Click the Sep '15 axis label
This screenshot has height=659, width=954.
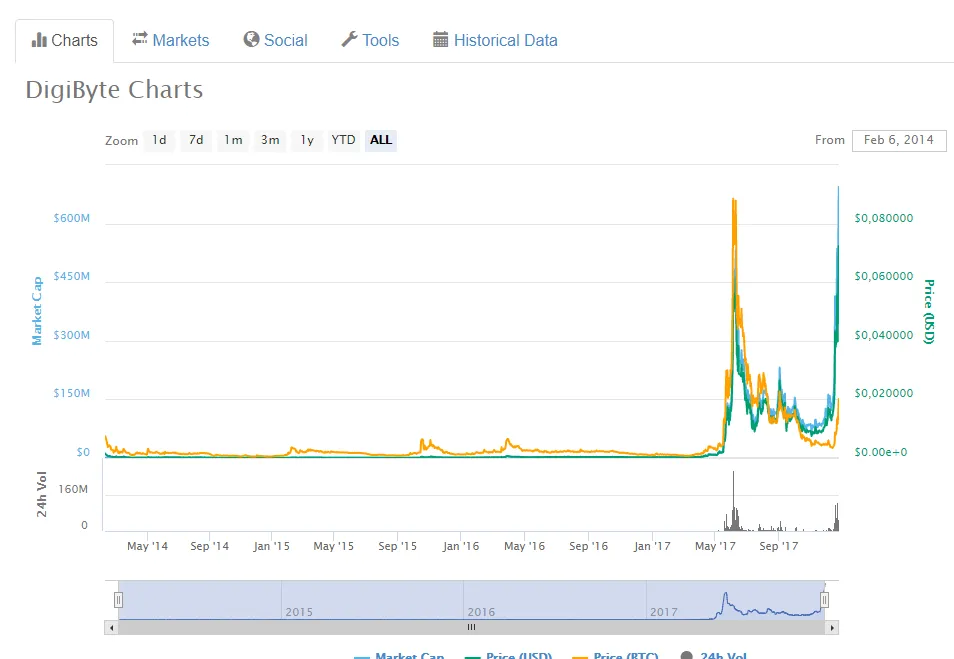click(397, 546)
